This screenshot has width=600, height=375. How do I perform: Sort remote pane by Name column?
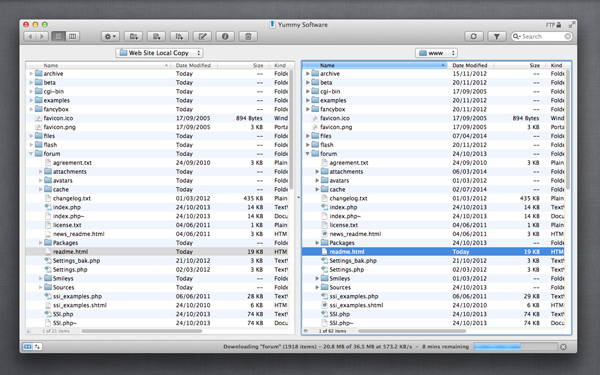[374, 65]
